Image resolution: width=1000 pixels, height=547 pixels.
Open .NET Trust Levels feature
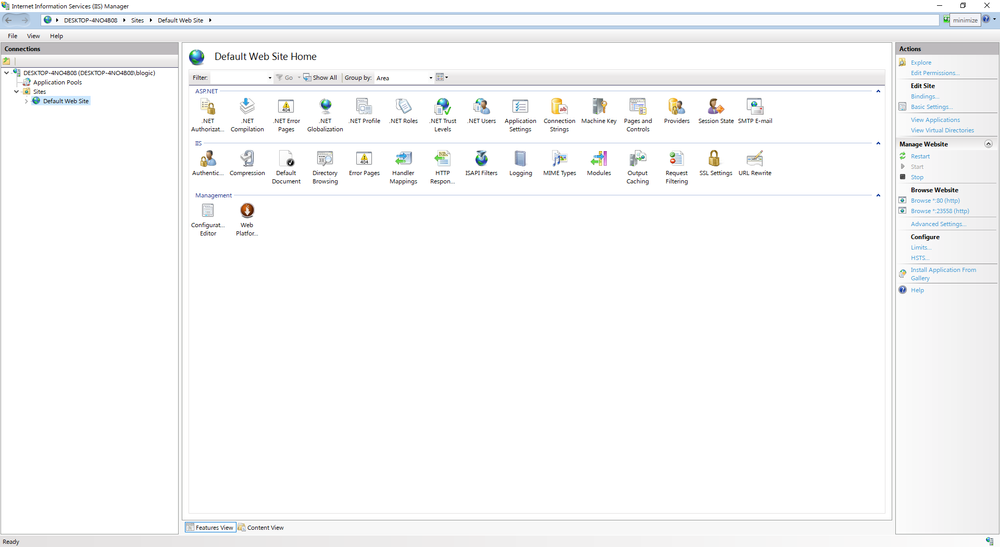(x=443, y=115)
